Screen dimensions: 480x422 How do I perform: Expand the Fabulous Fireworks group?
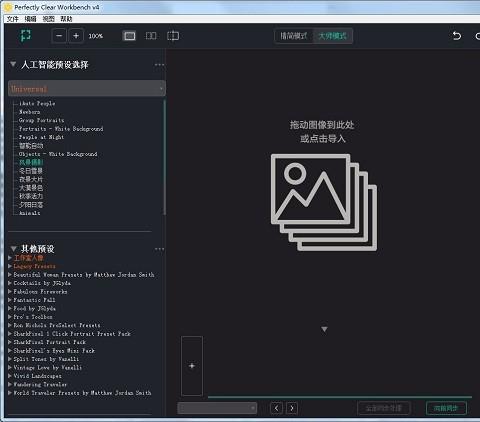[10, 291]
